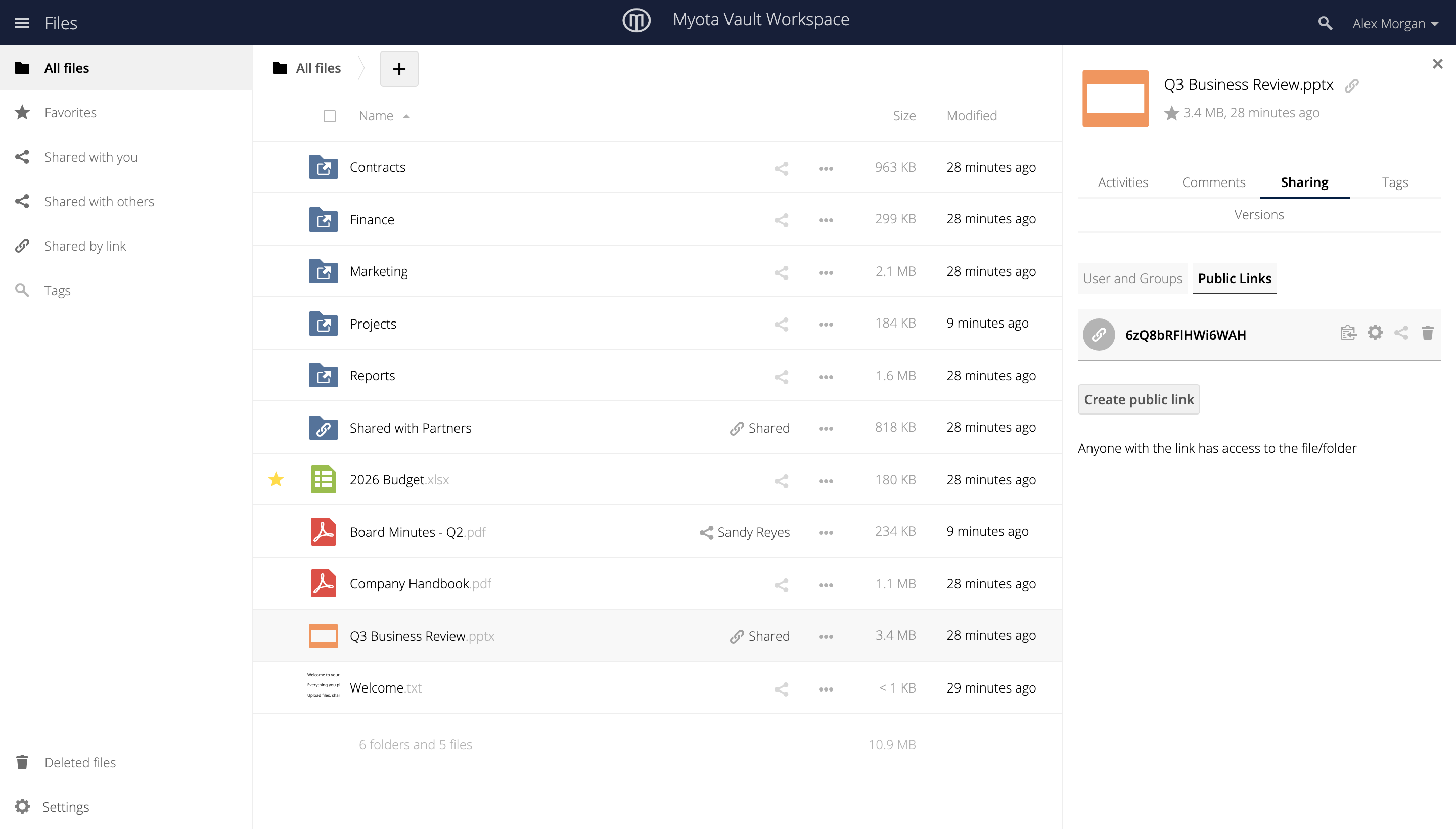Open more actions for Marketing

tap(826, 272)
